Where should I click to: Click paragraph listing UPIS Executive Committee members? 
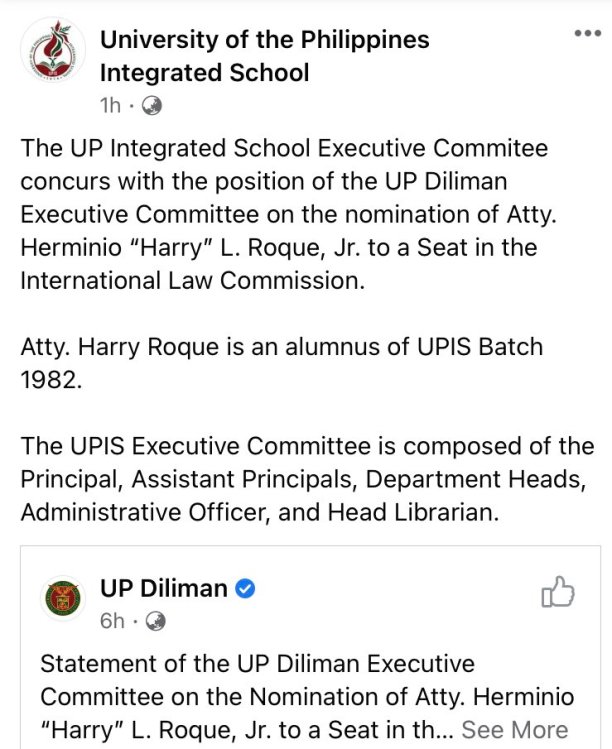point(306,478)
